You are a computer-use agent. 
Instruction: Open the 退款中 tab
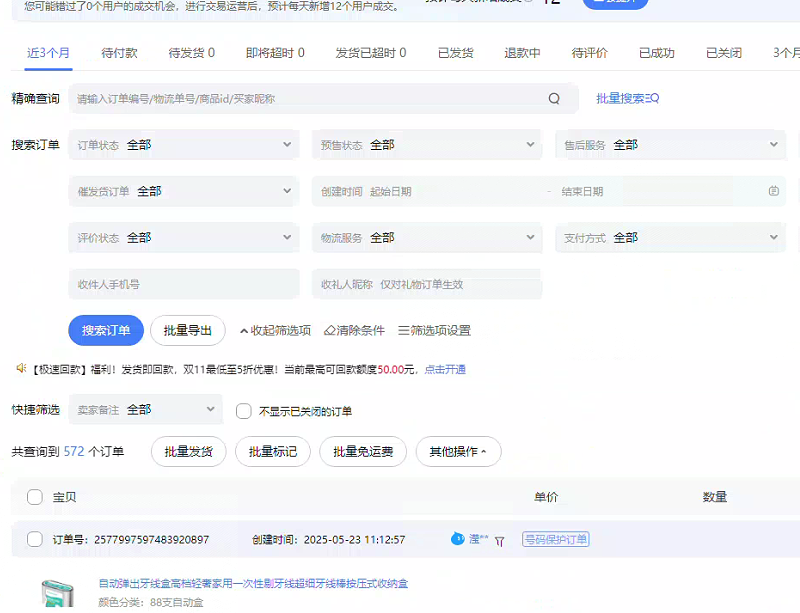click(x=522, y=53)
